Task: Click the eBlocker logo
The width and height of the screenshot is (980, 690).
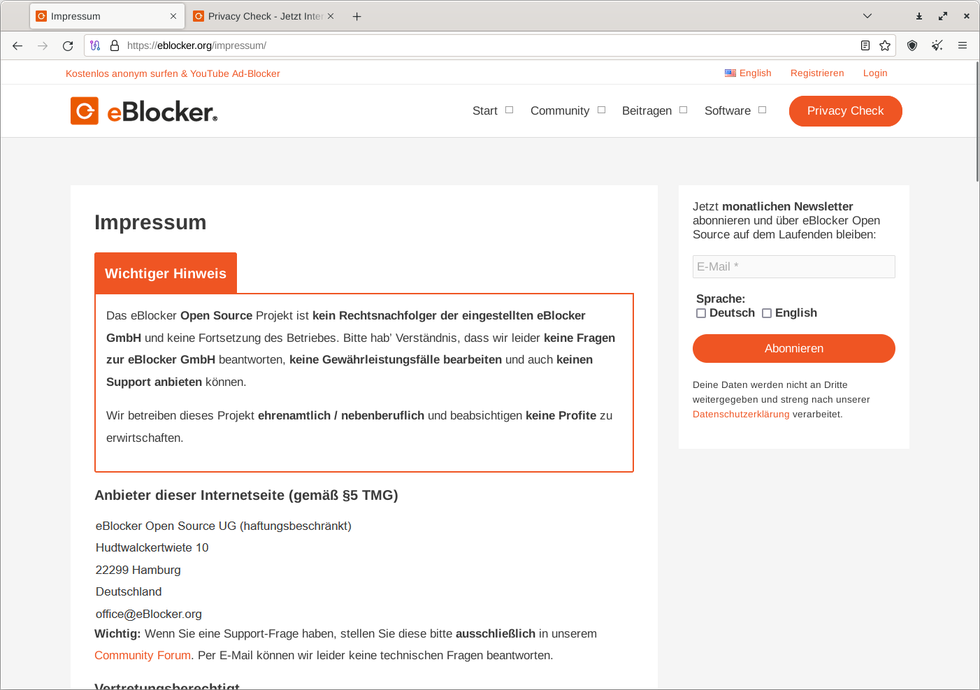Action: click(144, 111)
